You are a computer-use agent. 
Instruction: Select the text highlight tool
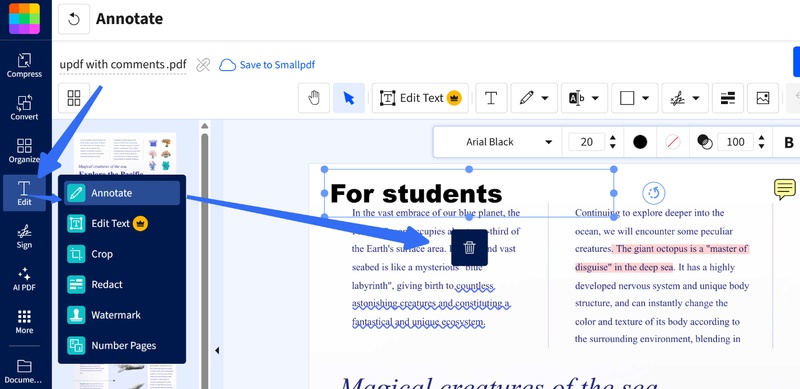(x=577, y=98)
